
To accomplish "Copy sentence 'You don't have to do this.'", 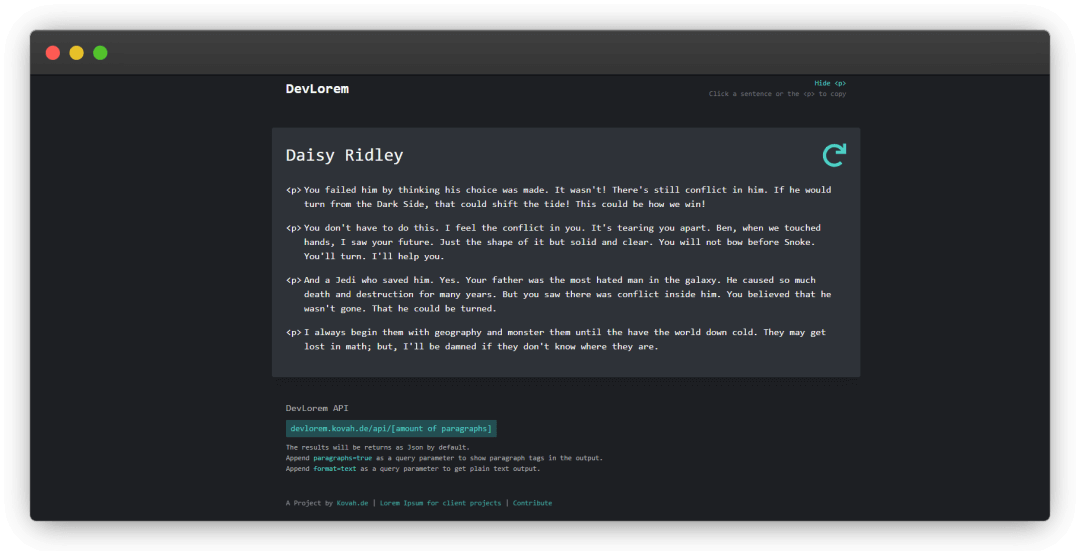I will pyautogui.click(x=371, y=228).
